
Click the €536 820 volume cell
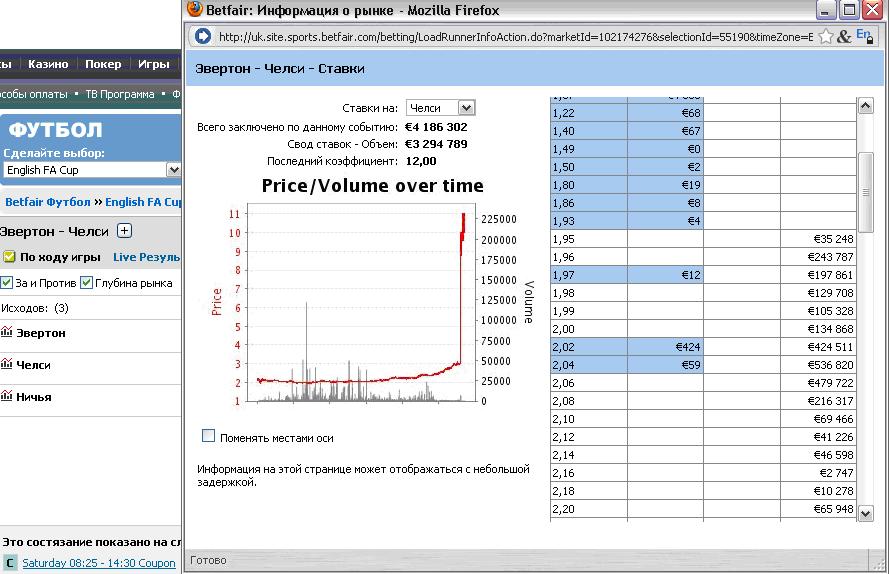point(818,365)
